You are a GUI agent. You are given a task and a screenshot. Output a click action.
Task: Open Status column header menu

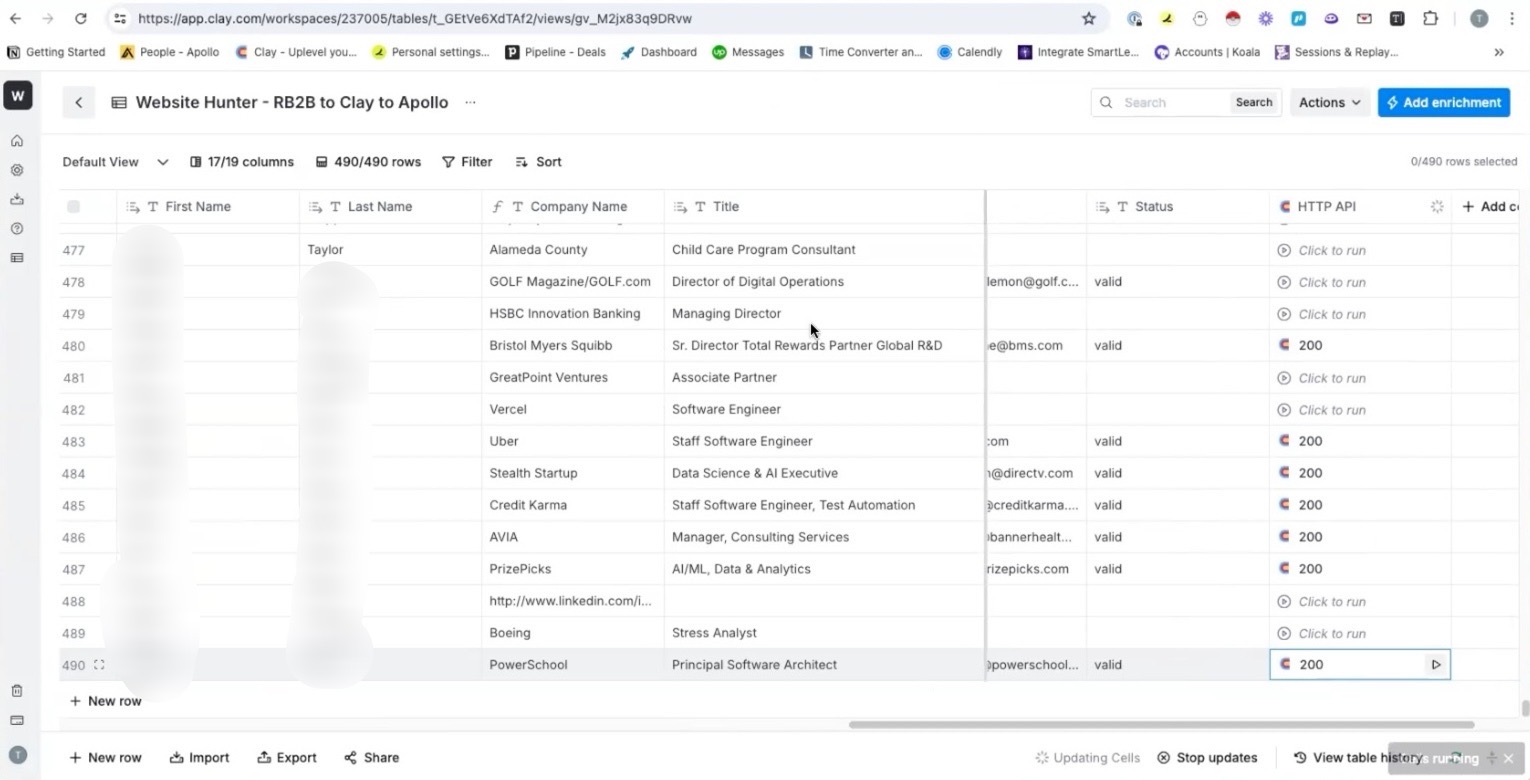tap(1178, 207)
